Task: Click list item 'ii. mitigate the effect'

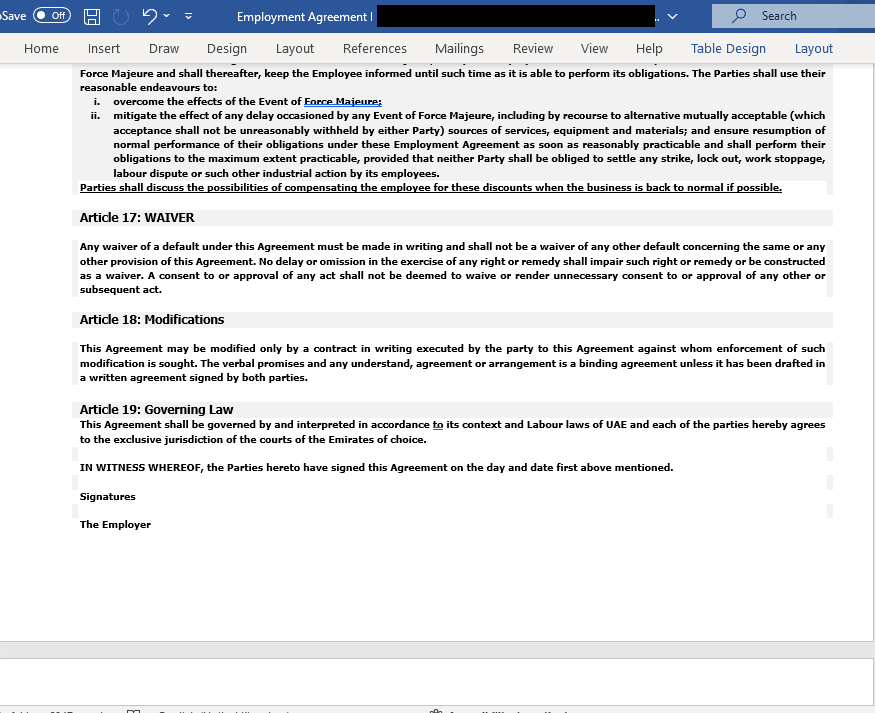Action: click(x=458, y=144)
